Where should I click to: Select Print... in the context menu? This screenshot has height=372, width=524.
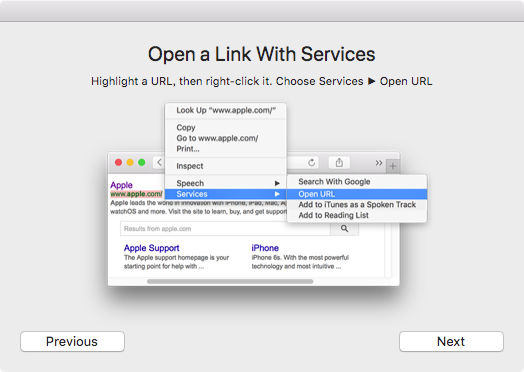tap(226, 149)
